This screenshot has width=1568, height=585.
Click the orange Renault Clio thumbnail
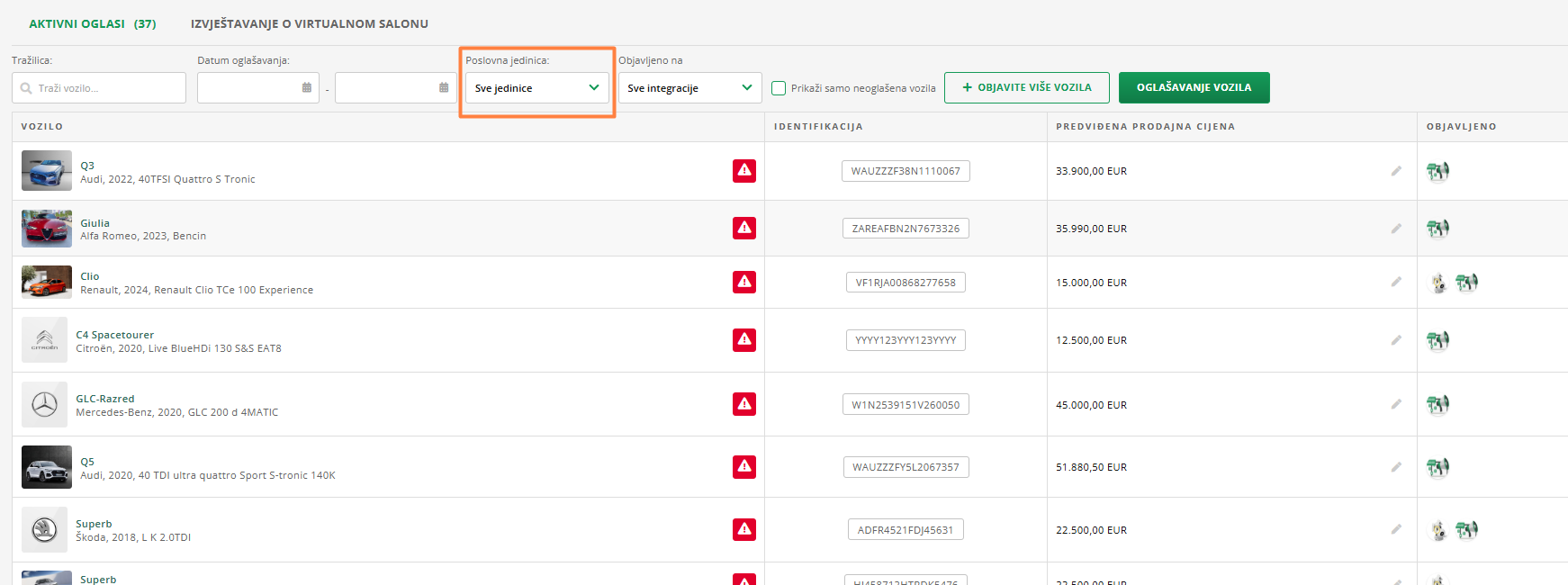tap(47, 282)
